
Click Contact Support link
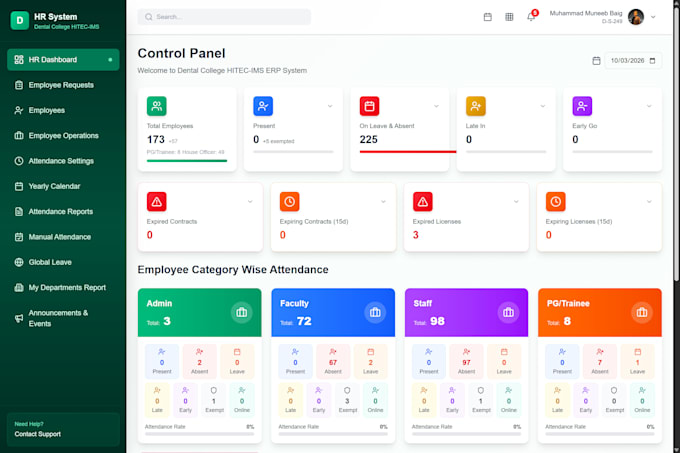pyautogui.click(x=38, y=434)
